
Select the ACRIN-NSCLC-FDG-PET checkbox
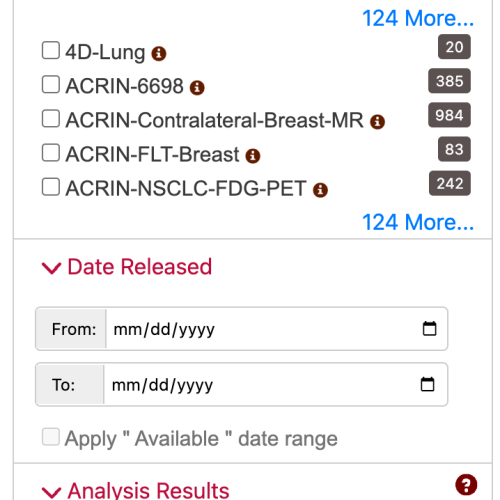51,187
